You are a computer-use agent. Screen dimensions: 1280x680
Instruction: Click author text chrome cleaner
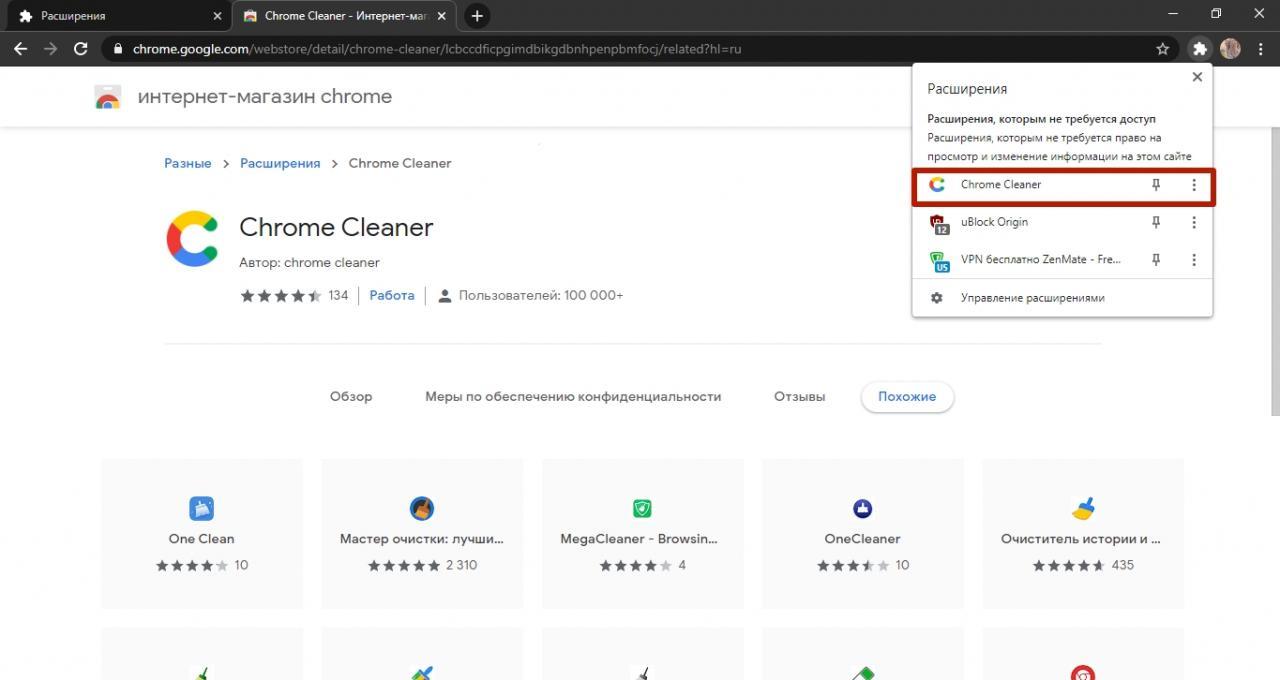pyautogui.click(x=309, y=262)
